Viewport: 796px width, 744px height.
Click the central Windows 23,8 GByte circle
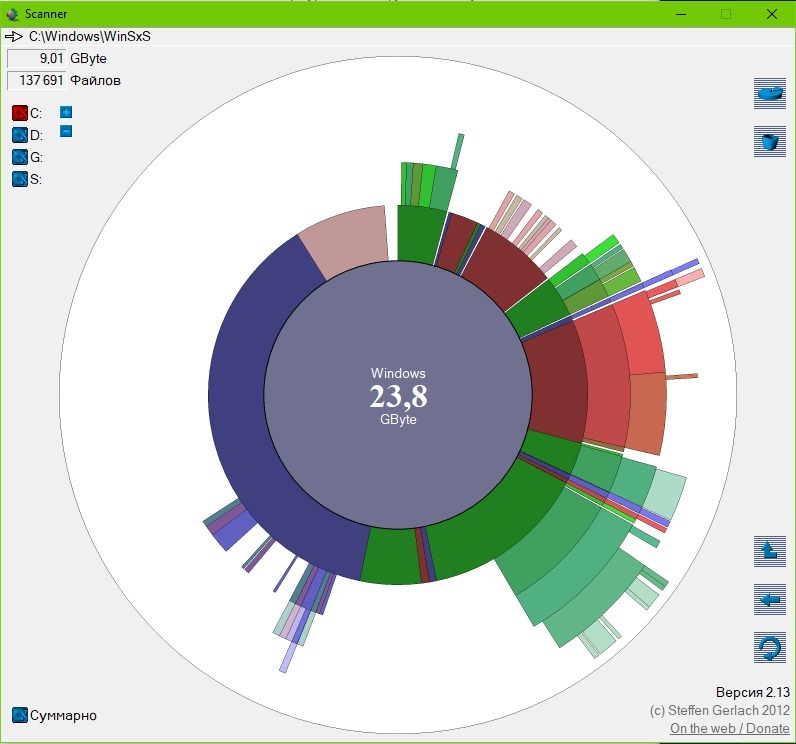398,397
